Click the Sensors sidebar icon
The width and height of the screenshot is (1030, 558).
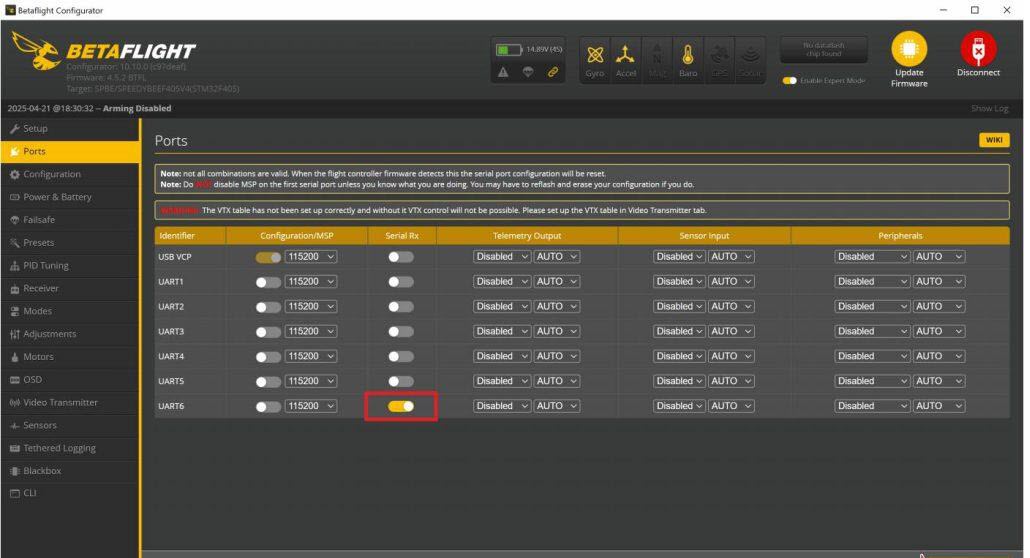pos(14,425)
